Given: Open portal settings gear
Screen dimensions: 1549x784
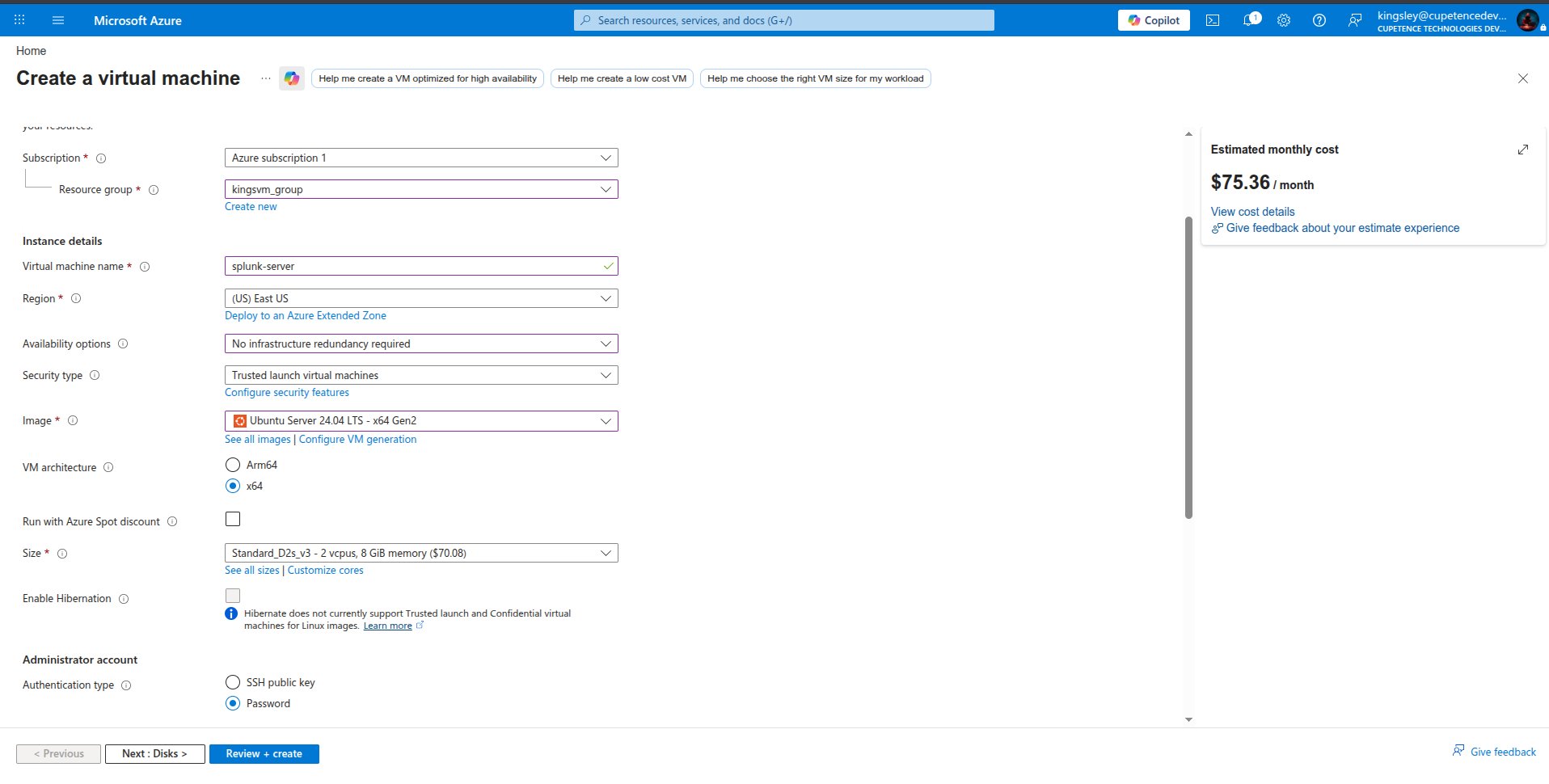Looking at the screenshot, I should point(1284,20).
